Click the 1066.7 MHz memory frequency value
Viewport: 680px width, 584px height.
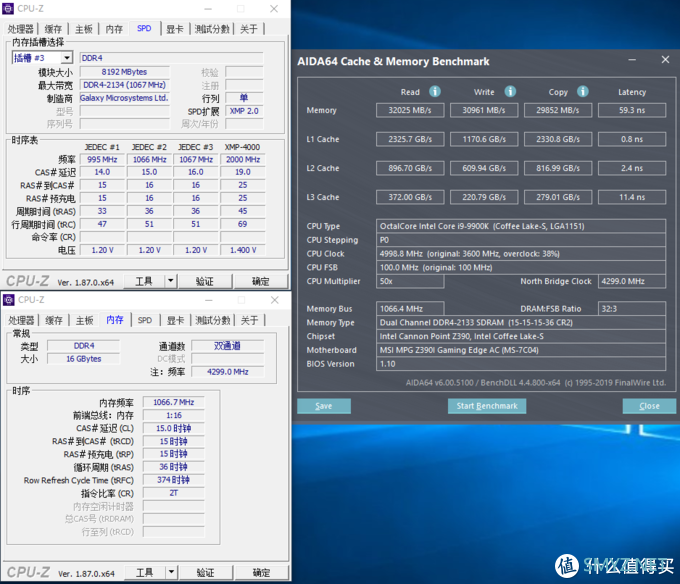coord(173,402)
